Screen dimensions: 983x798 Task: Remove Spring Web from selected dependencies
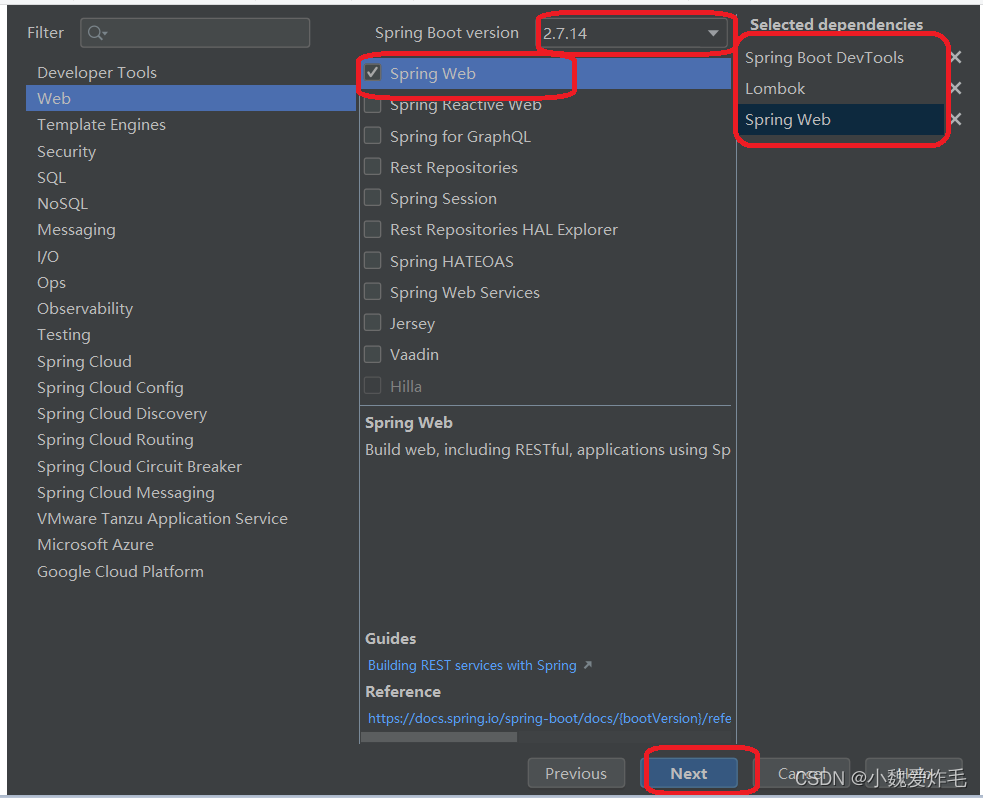(x=956, y=118)
